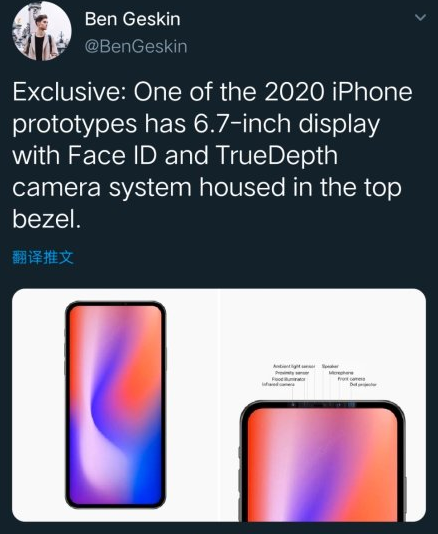Click the 'Ambient light sensor' label
The width and height of the screenshot is (438, 534).
click(294, 366)
